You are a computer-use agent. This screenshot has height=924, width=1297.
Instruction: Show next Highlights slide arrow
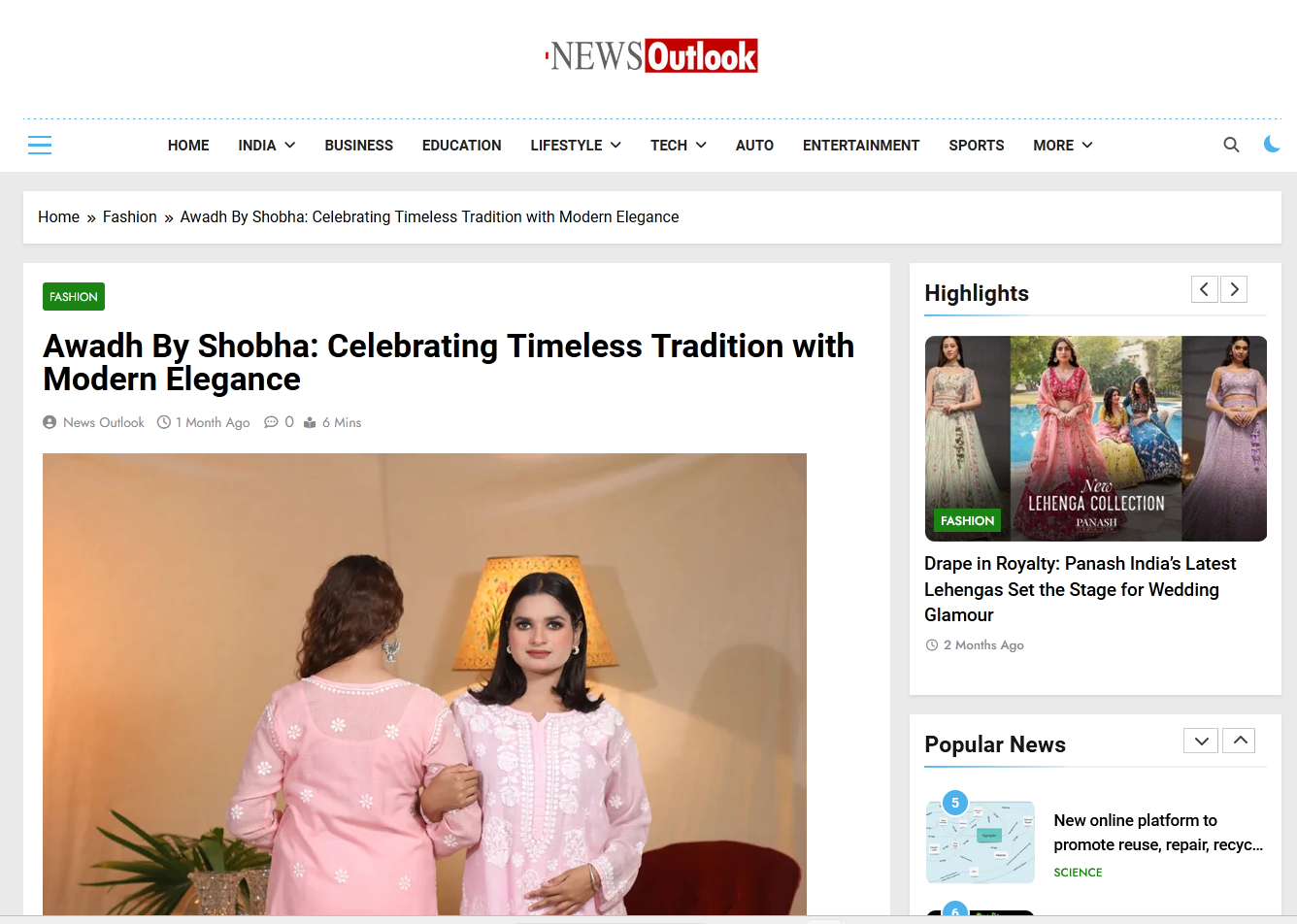pyautogui.click(x=1234, y=289)
